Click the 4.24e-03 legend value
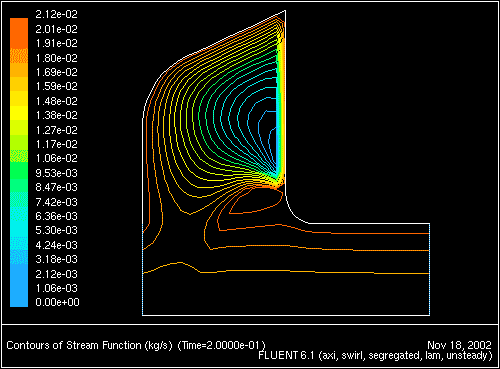The height and width of the screenshot is (369, 500). [x=56, y=245]
